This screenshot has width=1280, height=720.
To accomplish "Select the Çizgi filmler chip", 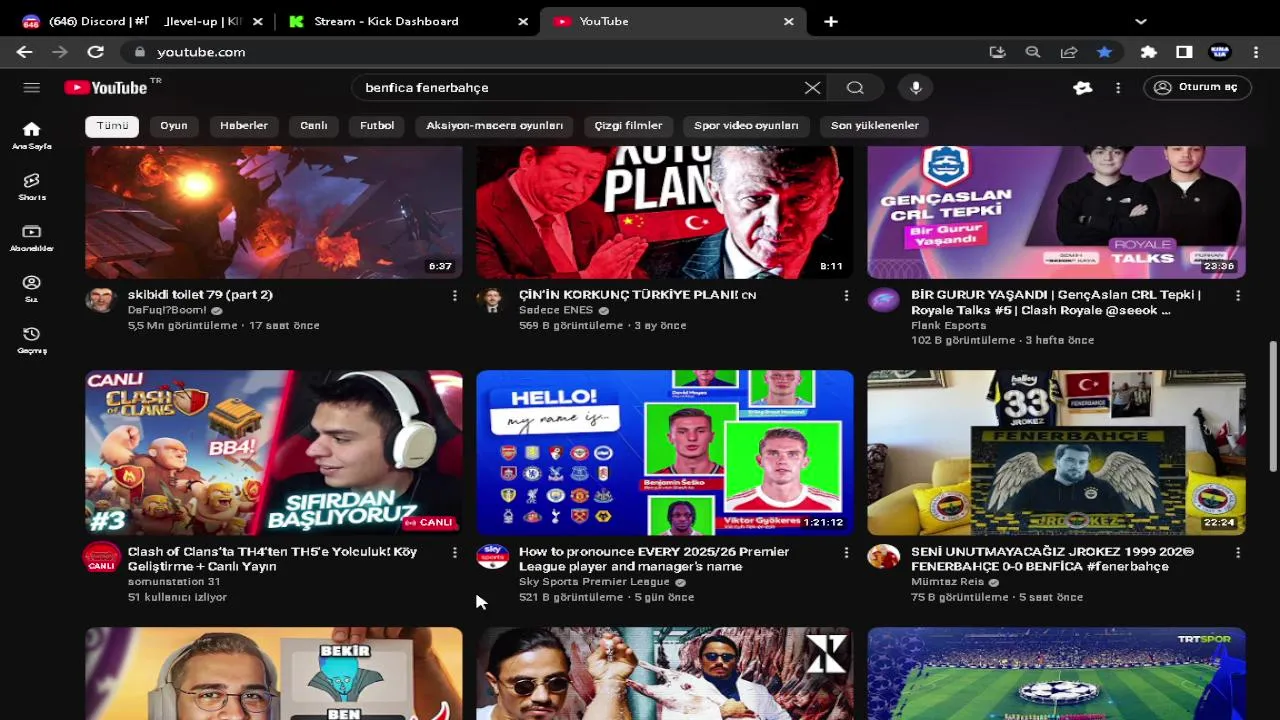I will point(629,126).
